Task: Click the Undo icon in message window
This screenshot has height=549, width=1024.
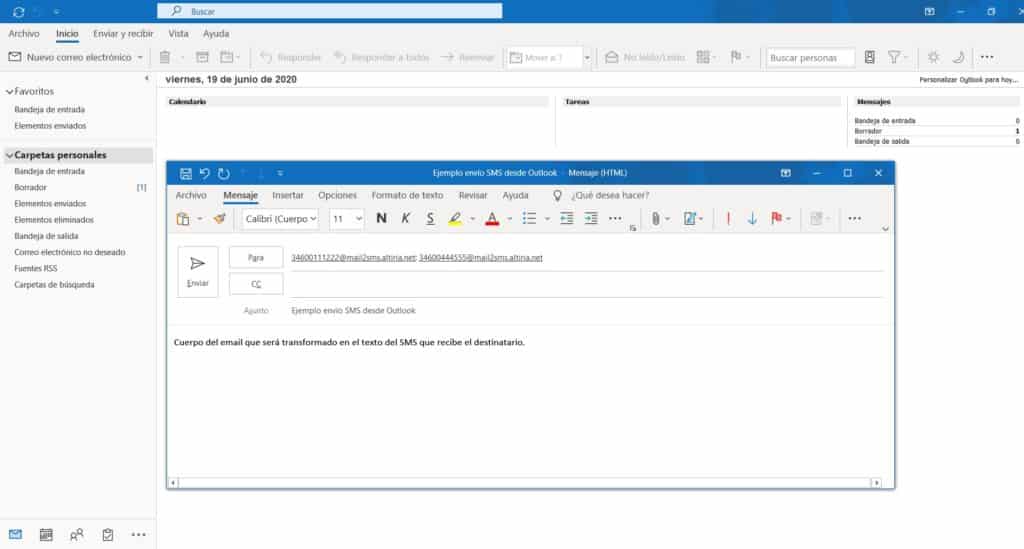Action: click(204, 173)
